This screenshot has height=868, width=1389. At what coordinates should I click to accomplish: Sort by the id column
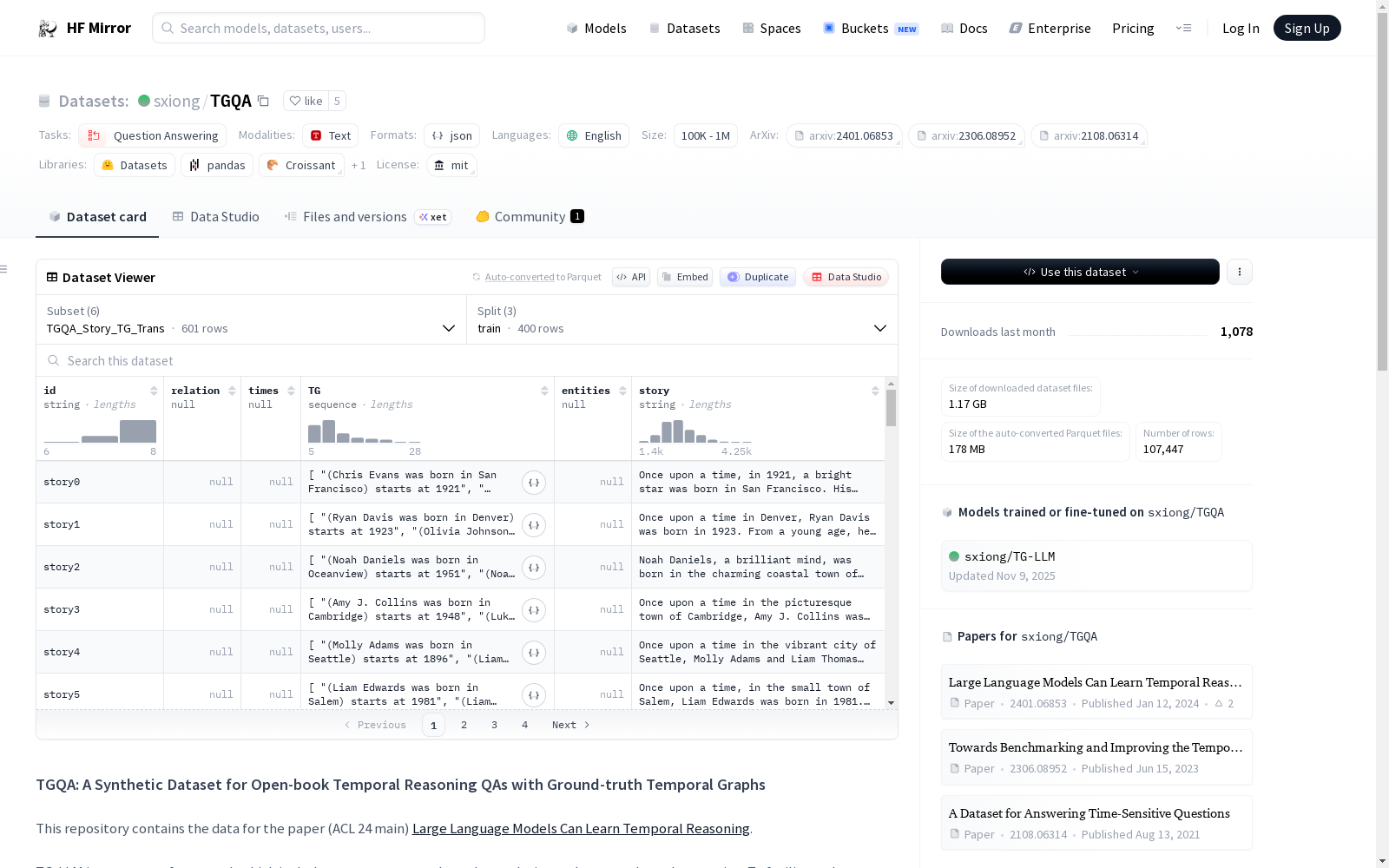(154, 391)
